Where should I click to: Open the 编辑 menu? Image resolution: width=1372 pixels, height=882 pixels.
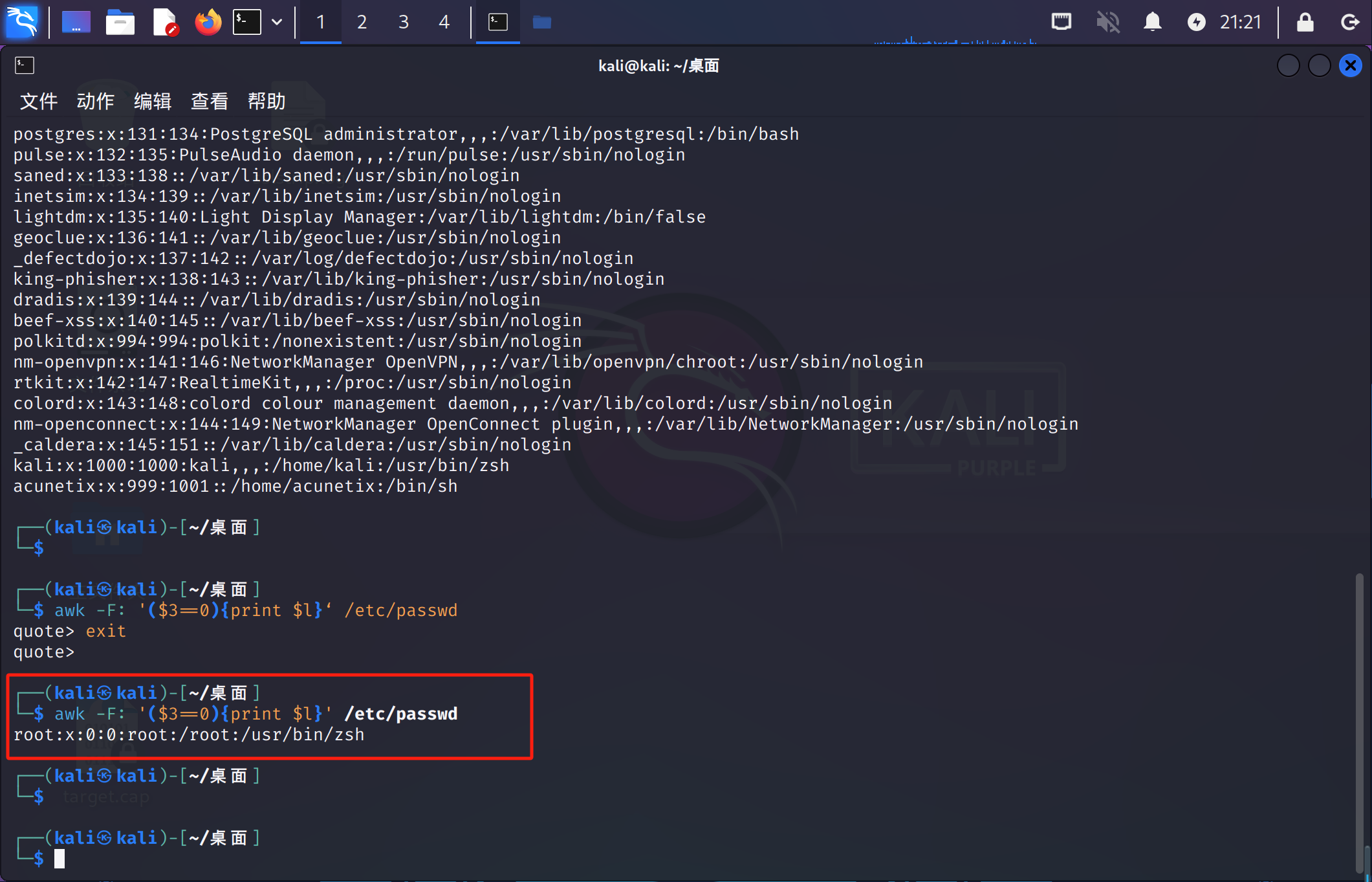tap(152, 101)
